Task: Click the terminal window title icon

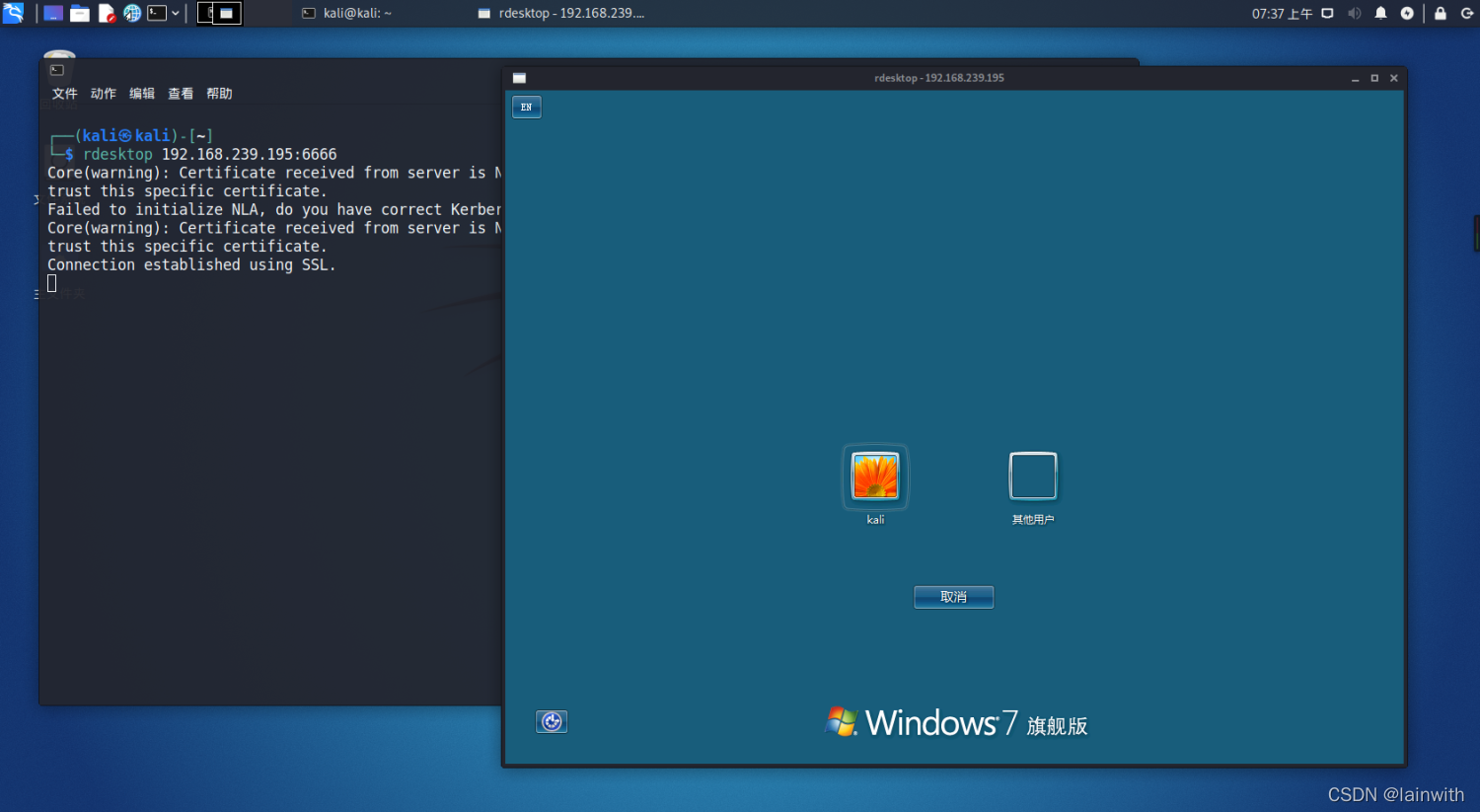Action: pyautogui.click(x=57, y=70)
